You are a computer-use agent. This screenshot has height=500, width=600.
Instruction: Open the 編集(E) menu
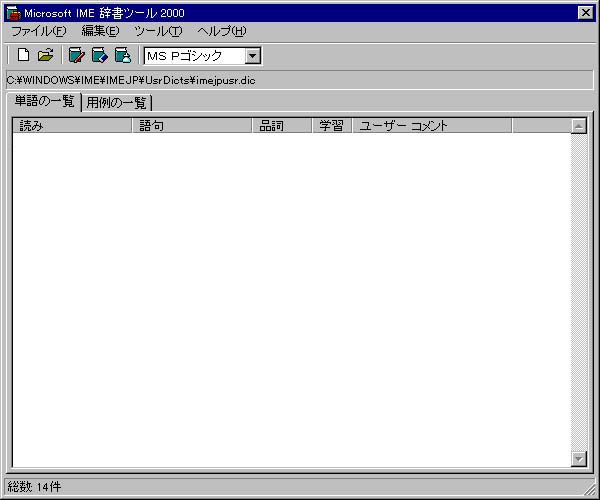[x=100, y=31]
